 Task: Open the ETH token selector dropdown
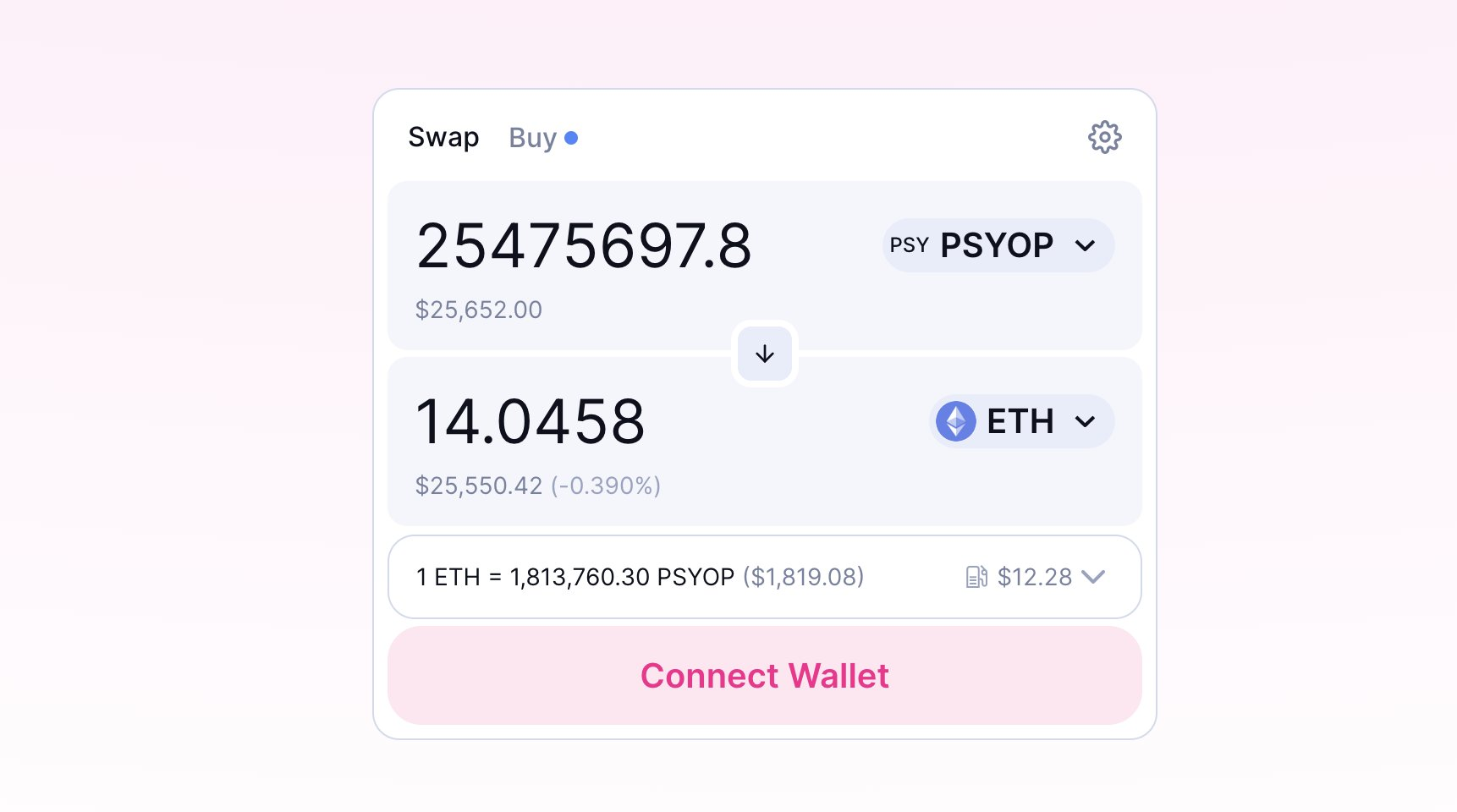(x=1020, y=420)
